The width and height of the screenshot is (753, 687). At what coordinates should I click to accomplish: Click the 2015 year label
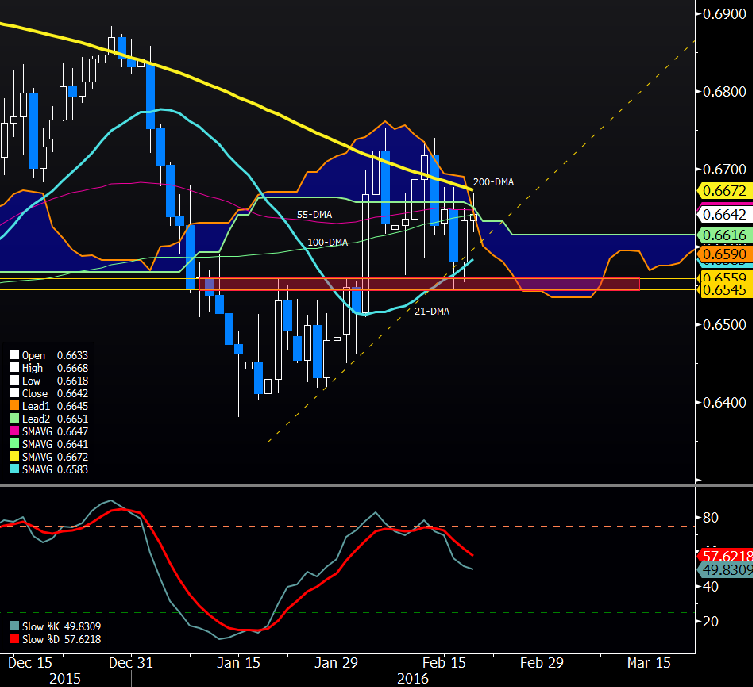point(65,679)
